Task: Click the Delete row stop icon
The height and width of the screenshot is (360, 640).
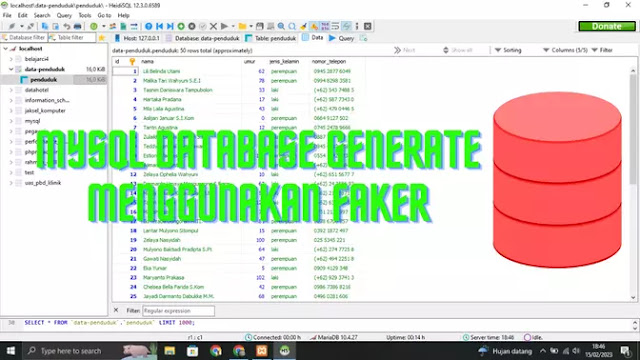Action: (x=192, y=26)
